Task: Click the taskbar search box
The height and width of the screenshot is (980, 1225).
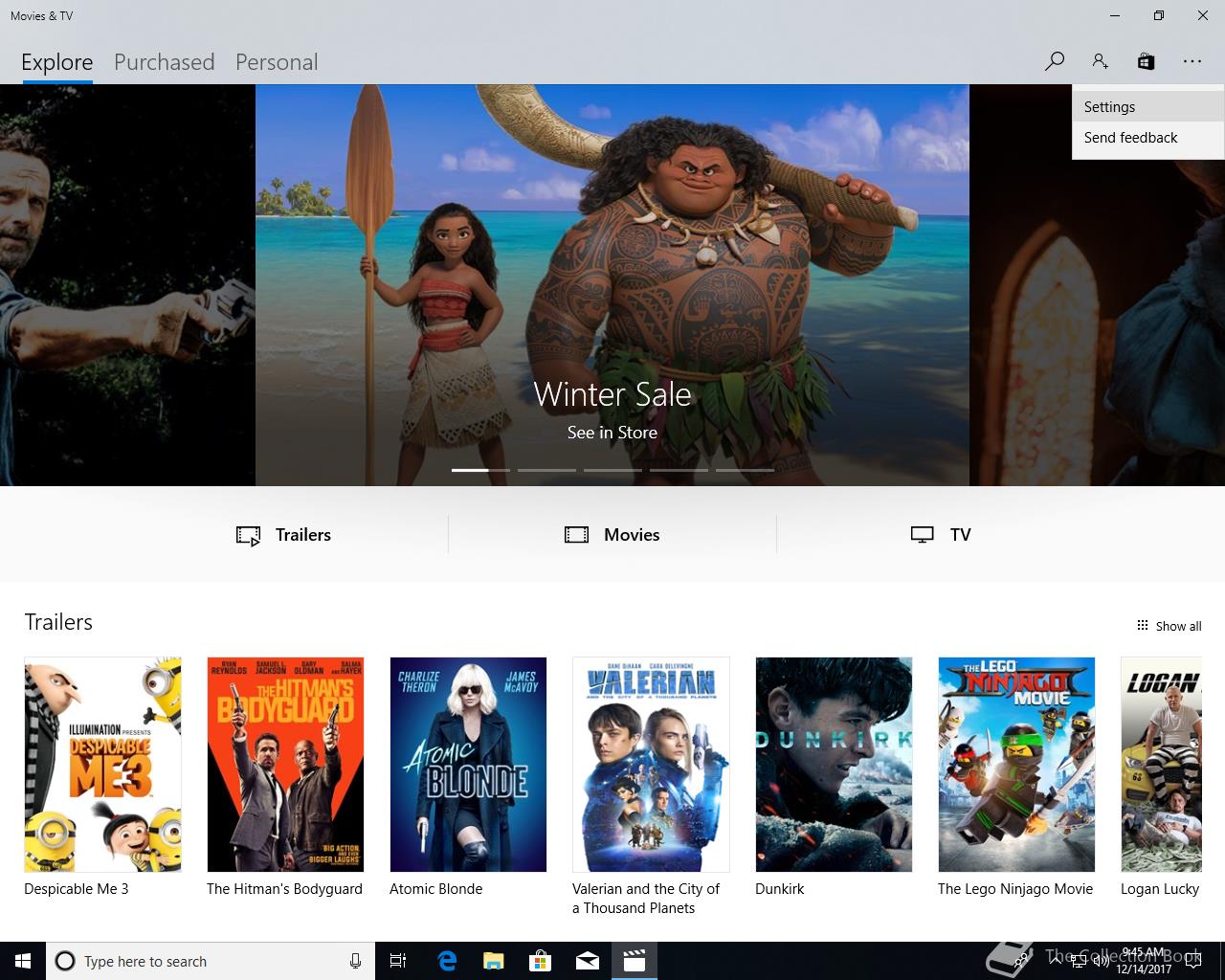Action: 211,961
